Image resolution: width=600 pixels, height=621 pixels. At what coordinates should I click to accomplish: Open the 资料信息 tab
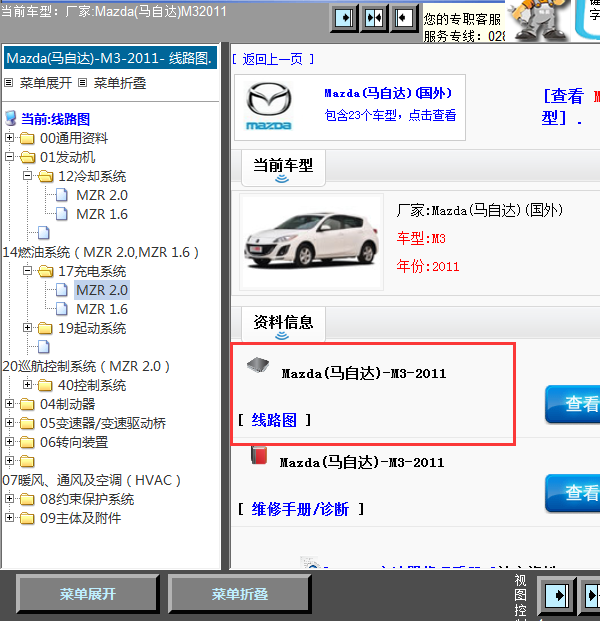point(283,324)
